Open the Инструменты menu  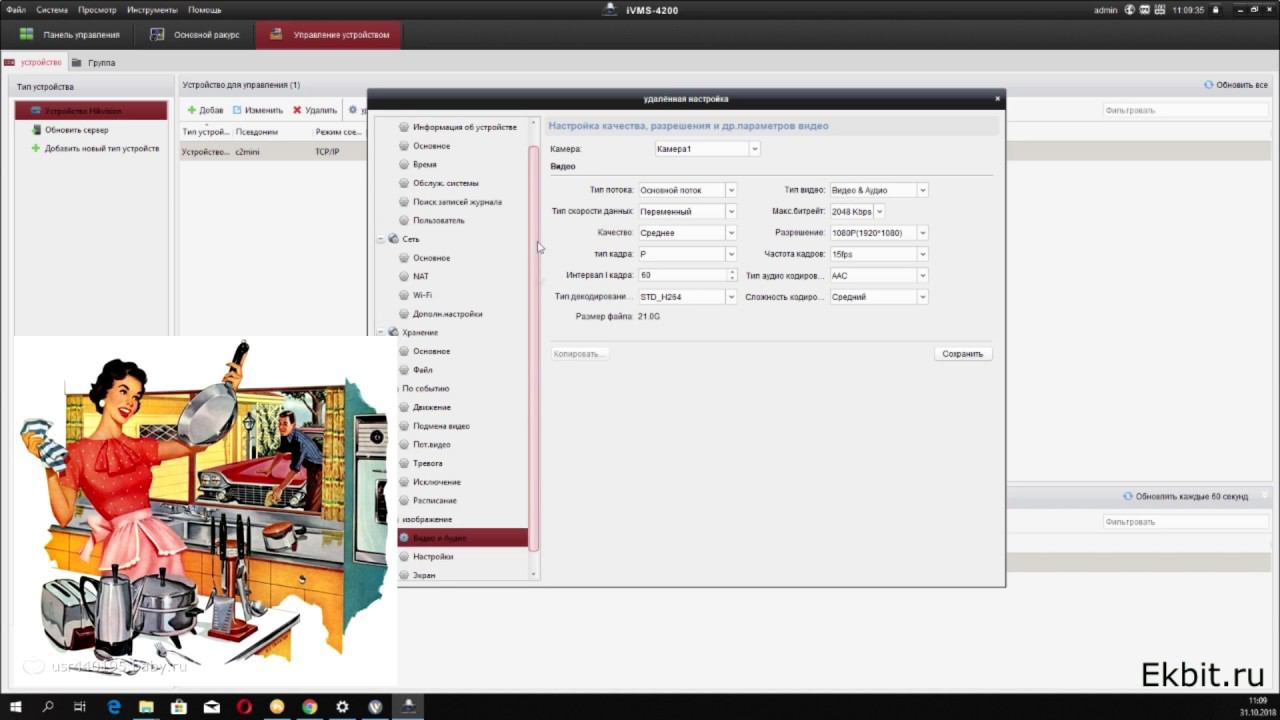coord(152,9)
